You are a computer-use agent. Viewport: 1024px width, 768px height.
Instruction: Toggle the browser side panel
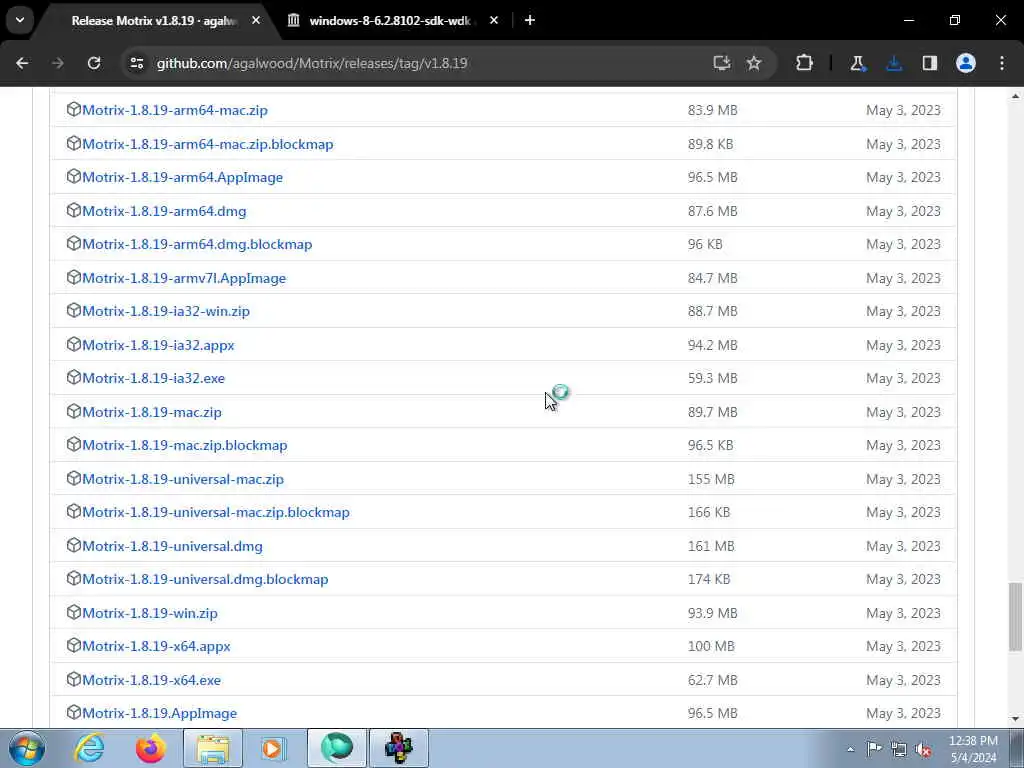[930, 63]
